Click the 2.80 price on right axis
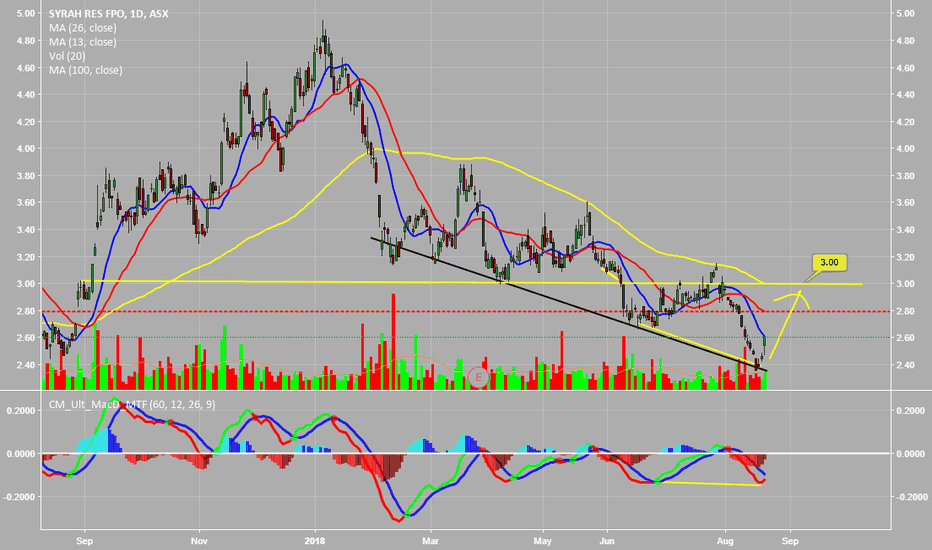Viewport: 932px width, 550px height. pos(905,311)
